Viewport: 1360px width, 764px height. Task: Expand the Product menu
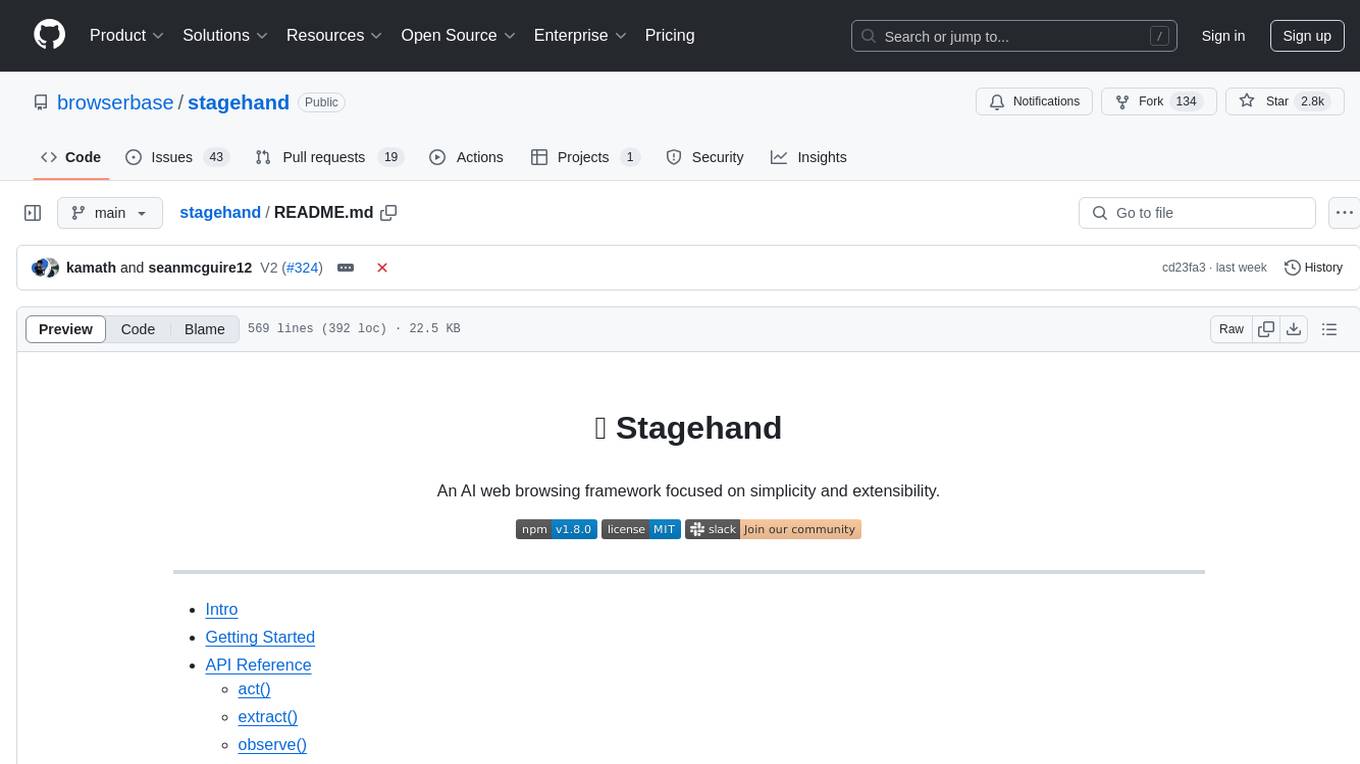[127, 35]
